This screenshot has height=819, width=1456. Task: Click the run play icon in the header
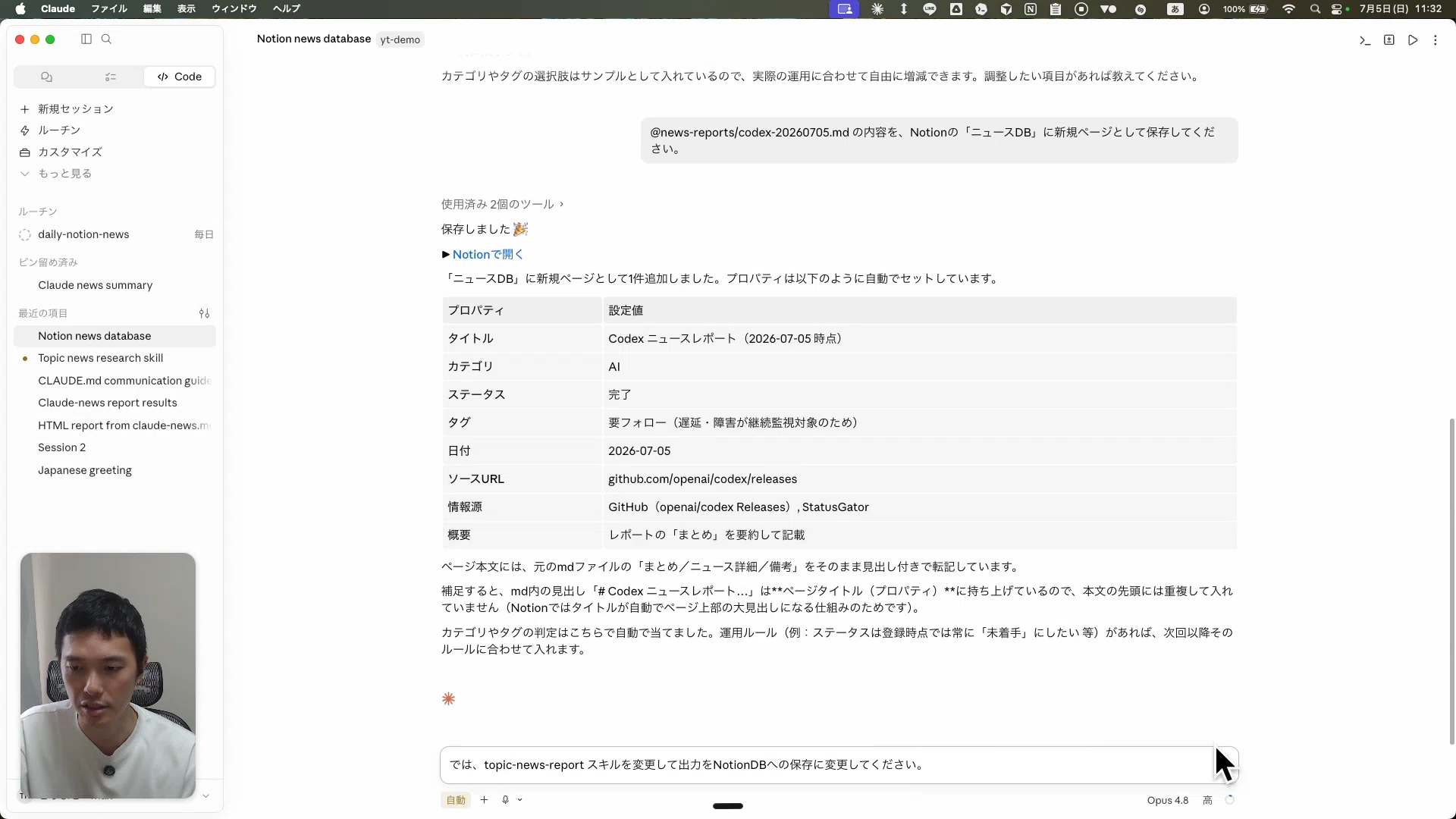coord(1413,40)
